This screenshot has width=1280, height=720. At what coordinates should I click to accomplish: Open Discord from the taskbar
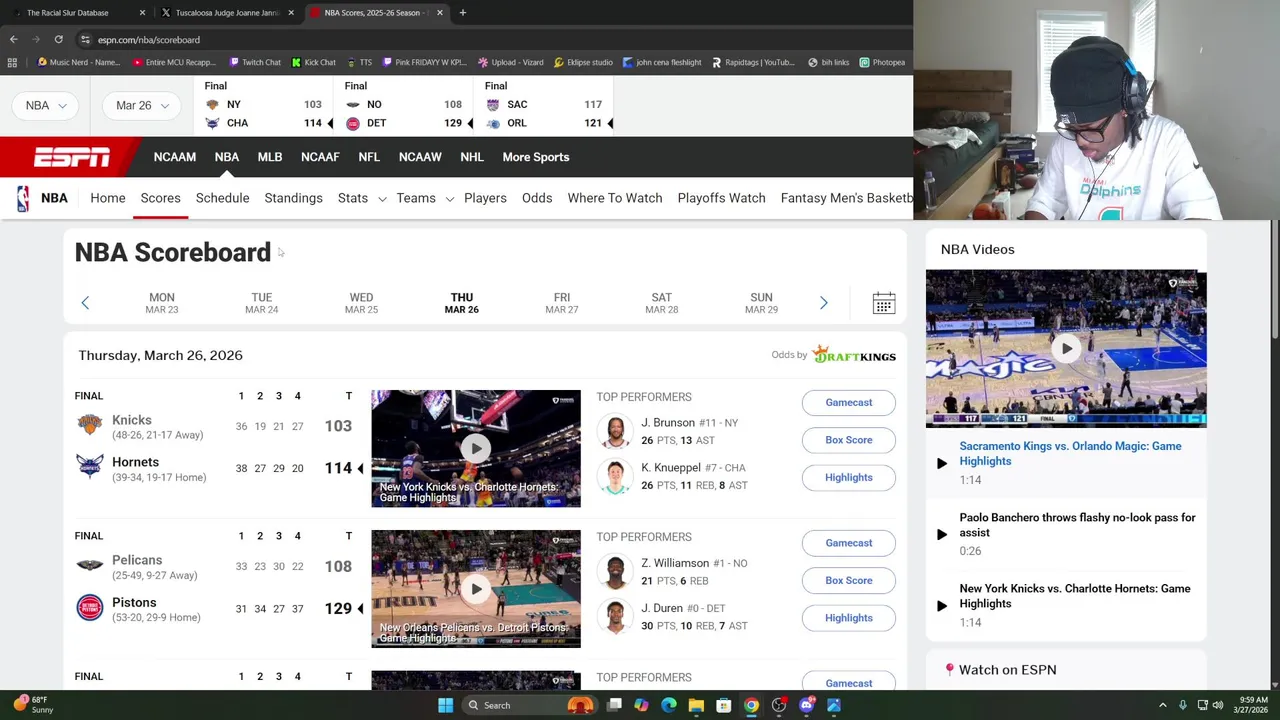pos(806,705)
